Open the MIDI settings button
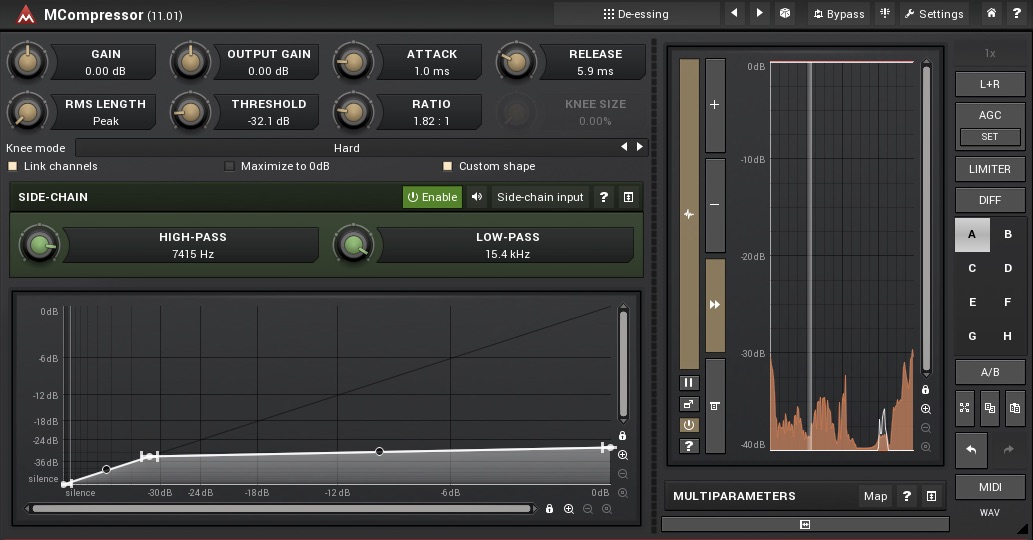 click(990, 487)
